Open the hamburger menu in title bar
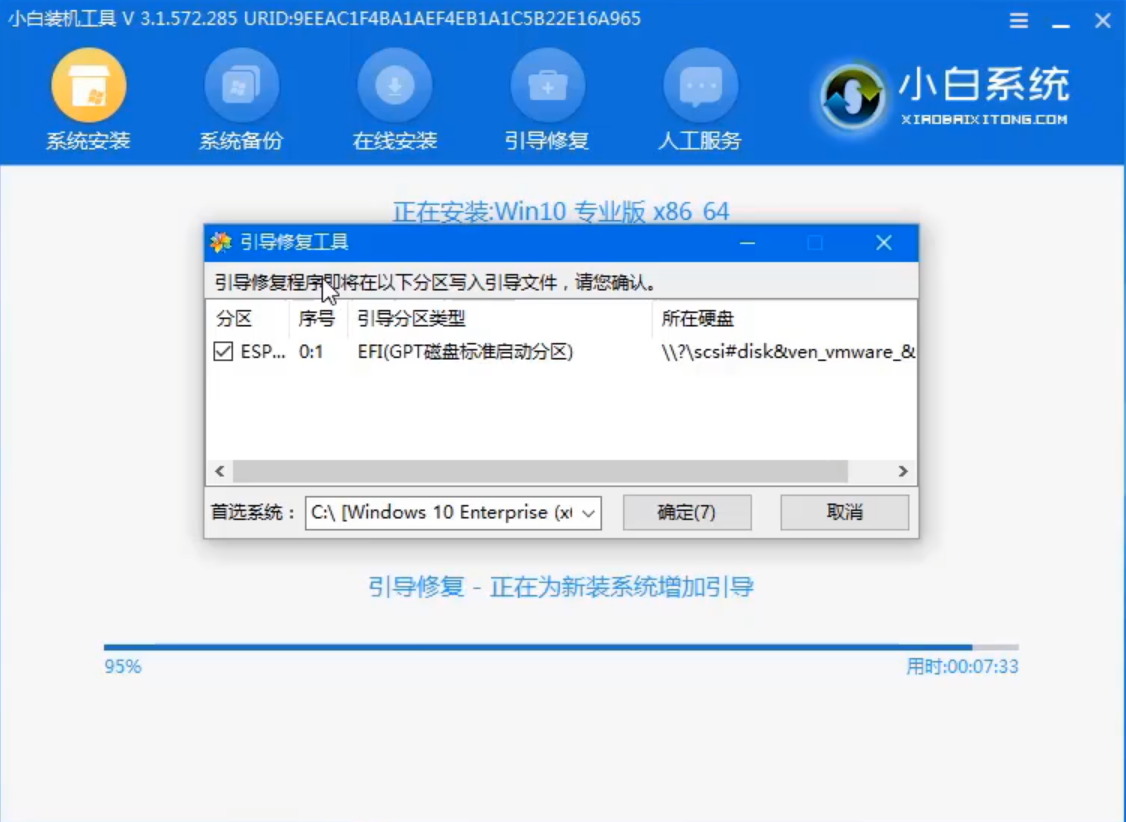 click(x=1018, y=19)
